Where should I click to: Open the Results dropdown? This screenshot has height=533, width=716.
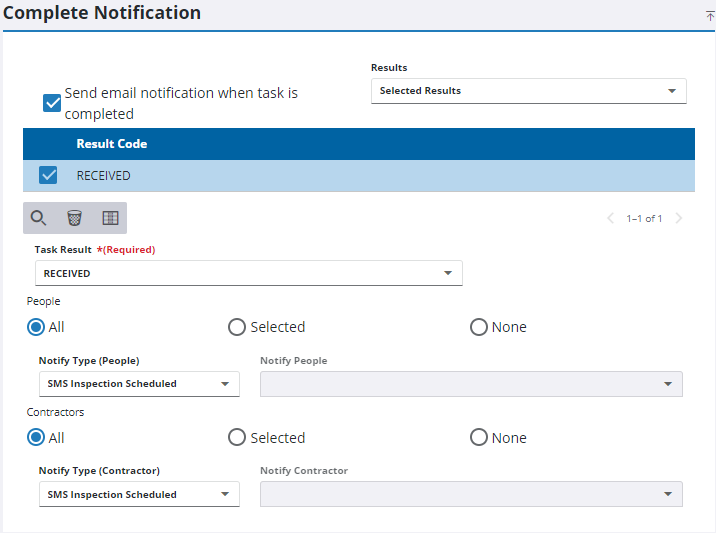[x=528, y=91]
